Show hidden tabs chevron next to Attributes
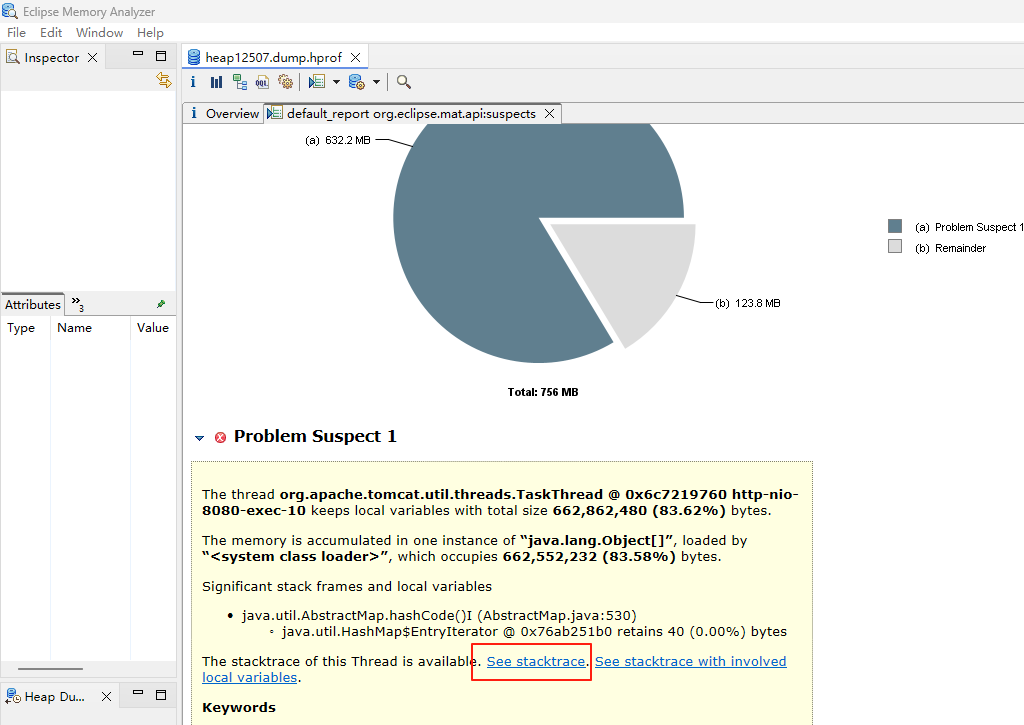This screenshot has height=725, width=1024. [x=78, y=304]
